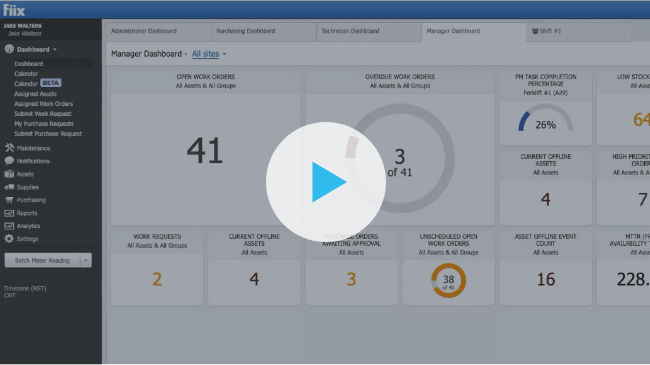This screenshot has width=650, height=365.
Task: Open the Analytics graph icon
Action: tap(9, 226)
